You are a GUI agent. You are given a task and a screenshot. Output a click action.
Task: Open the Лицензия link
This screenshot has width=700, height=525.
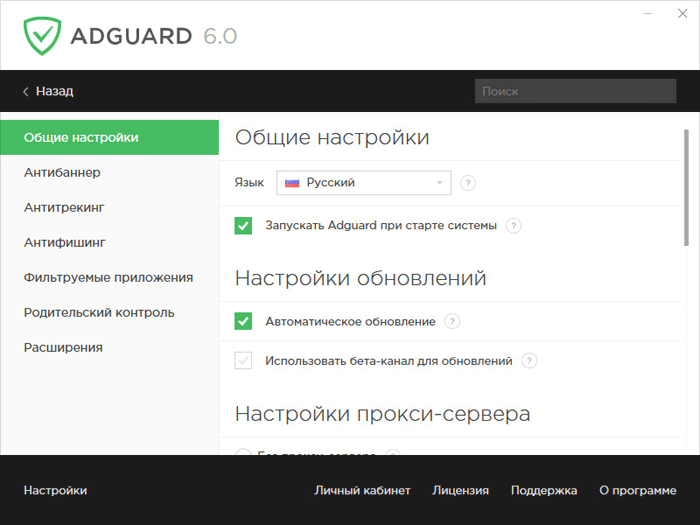pyautogui.click(x=460, y=490)
